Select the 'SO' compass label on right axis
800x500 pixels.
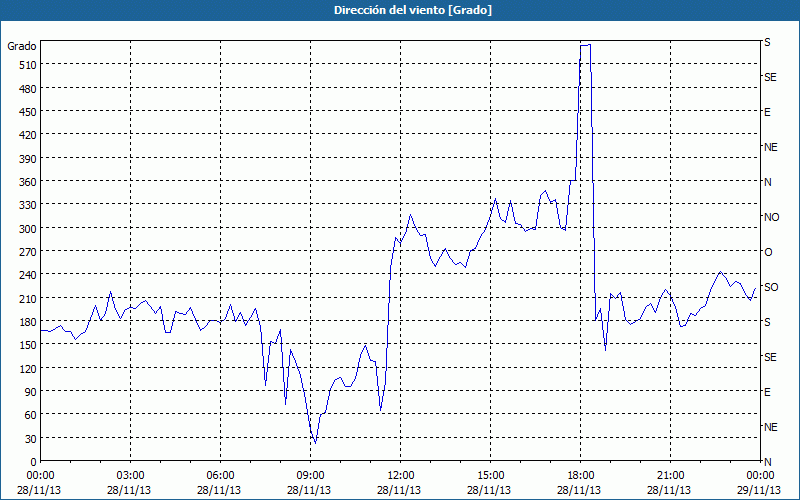(x=771, y=287)
